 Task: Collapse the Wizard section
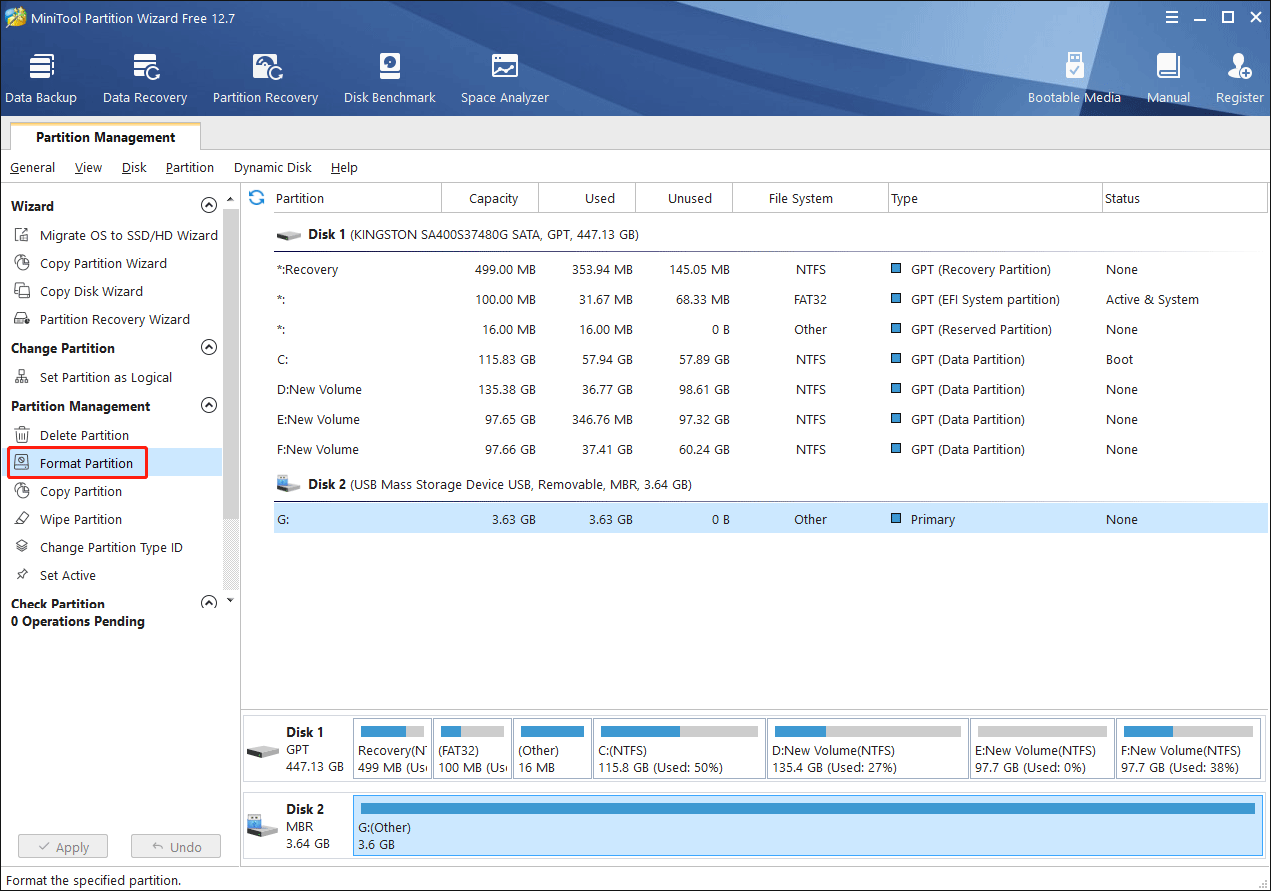click(x=209, y=205)
